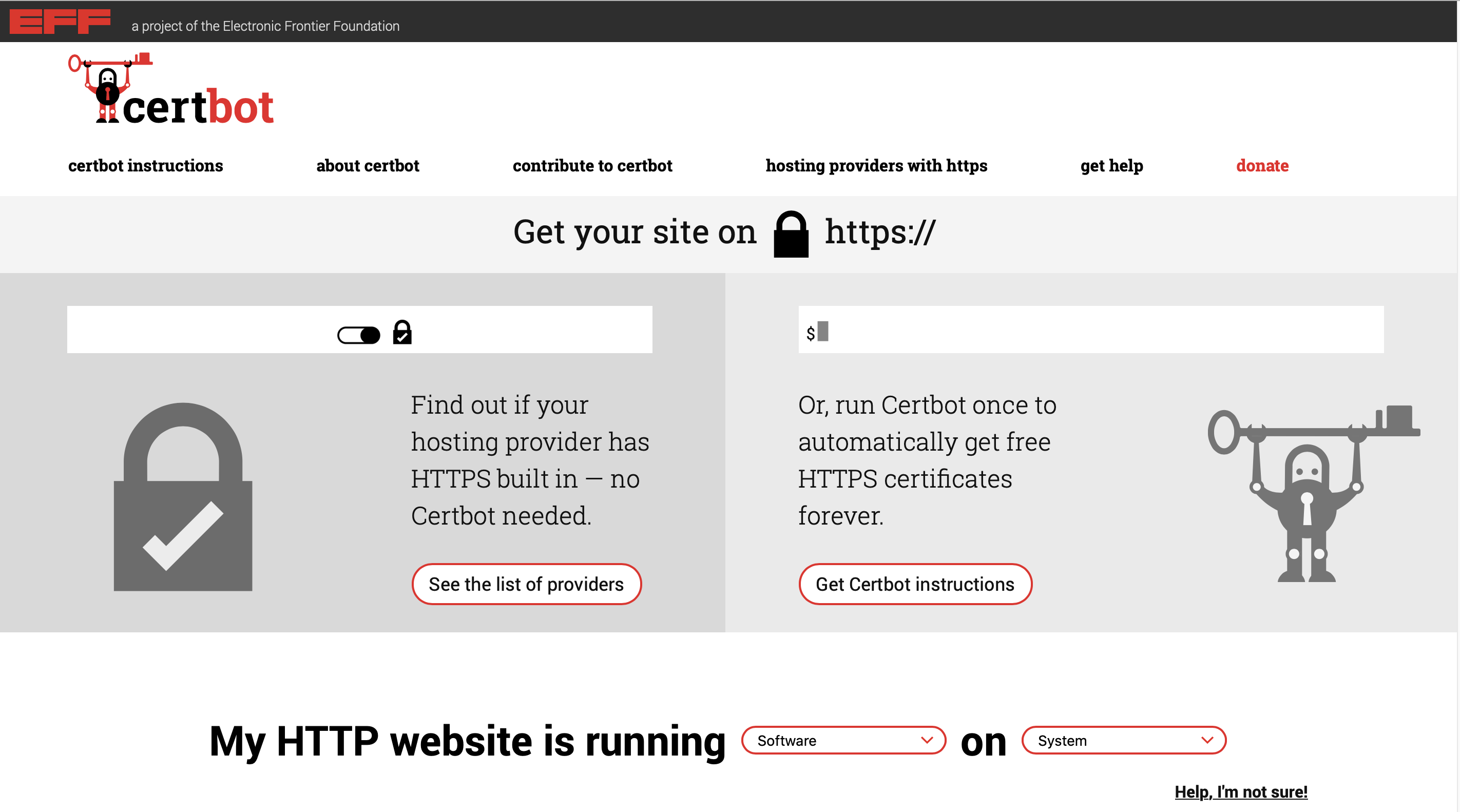The image size is (1460, 812).
Task: Click the gray robot holding key
Action: coord(1314,494)
